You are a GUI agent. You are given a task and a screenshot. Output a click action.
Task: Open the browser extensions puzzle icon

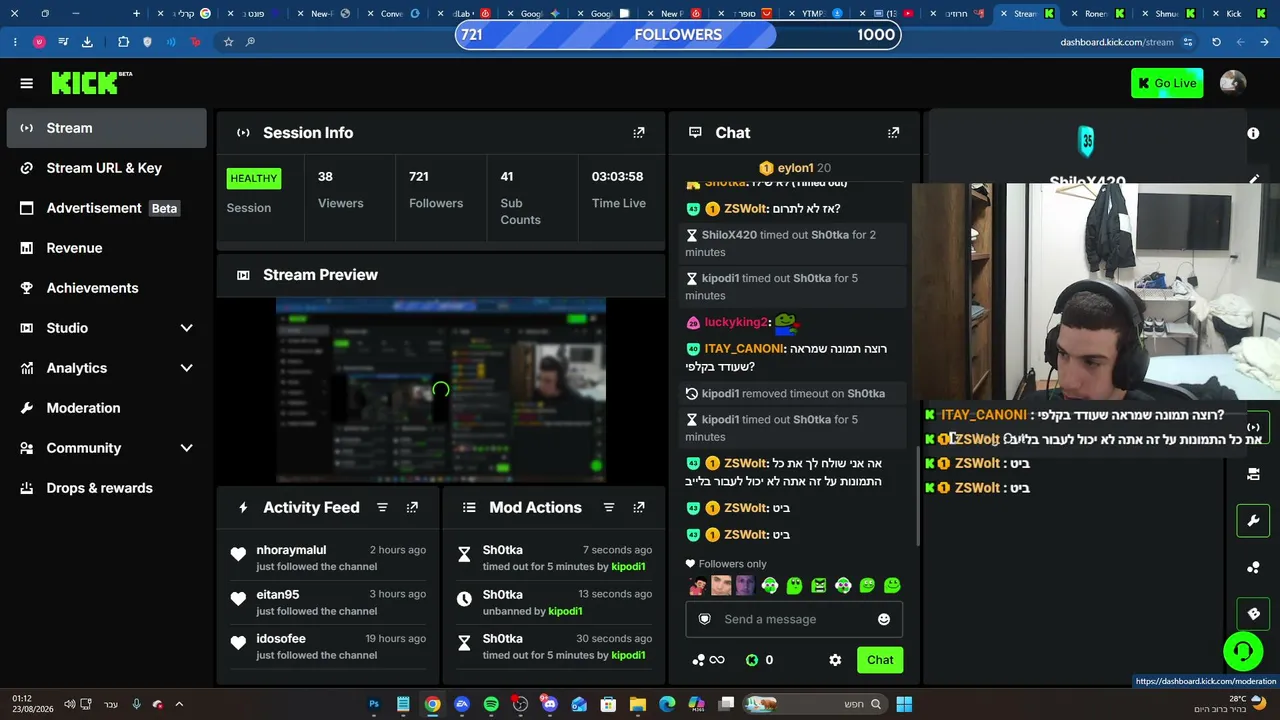123,42
